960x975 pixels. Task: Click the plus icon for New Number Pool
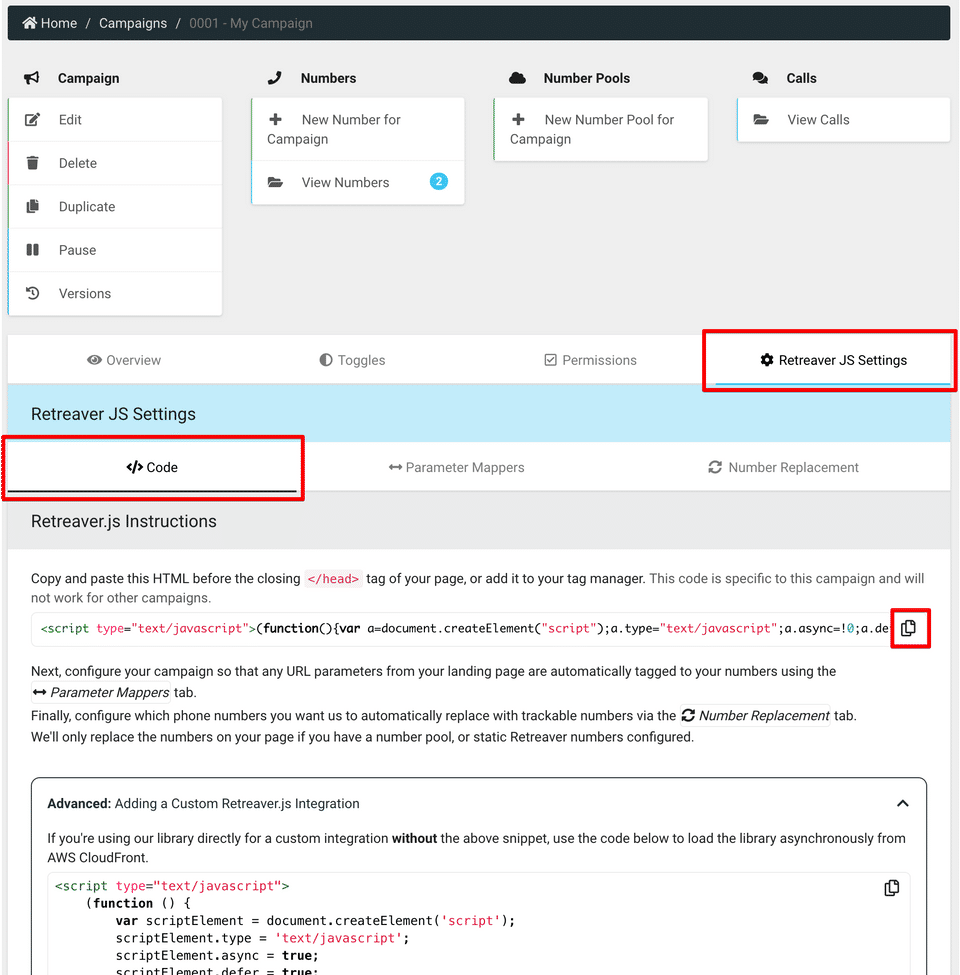click(518, 119)
